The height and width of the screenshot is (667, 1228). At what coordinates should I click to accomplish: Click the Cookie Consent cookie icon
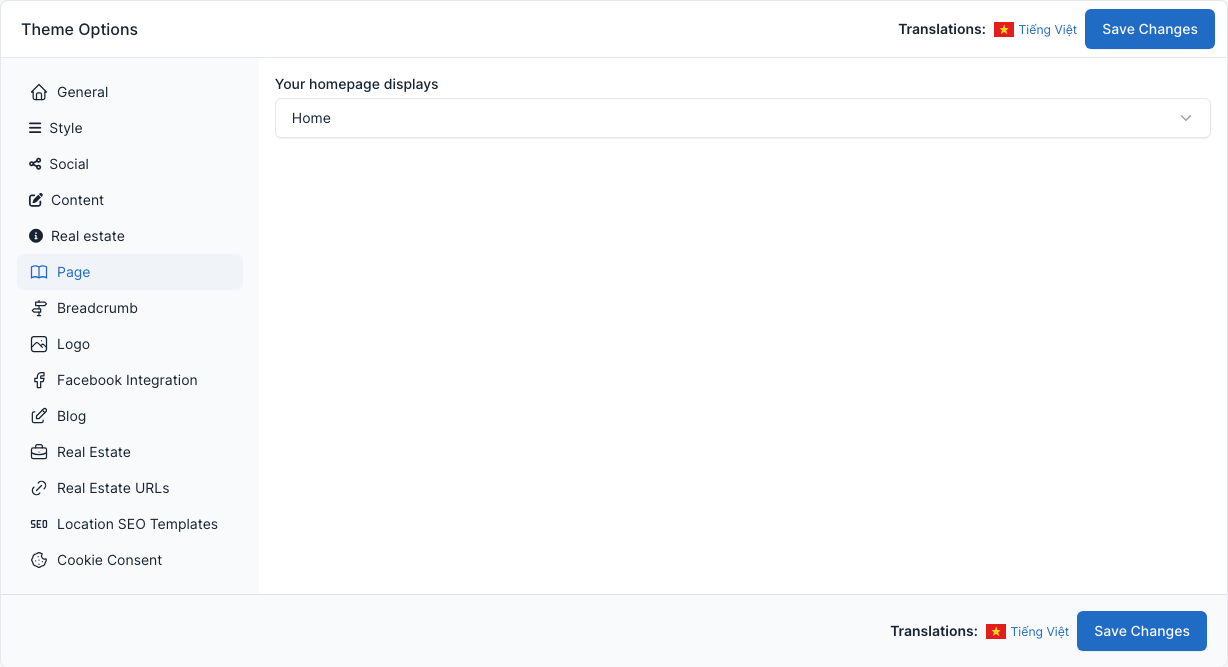point(39,560)
